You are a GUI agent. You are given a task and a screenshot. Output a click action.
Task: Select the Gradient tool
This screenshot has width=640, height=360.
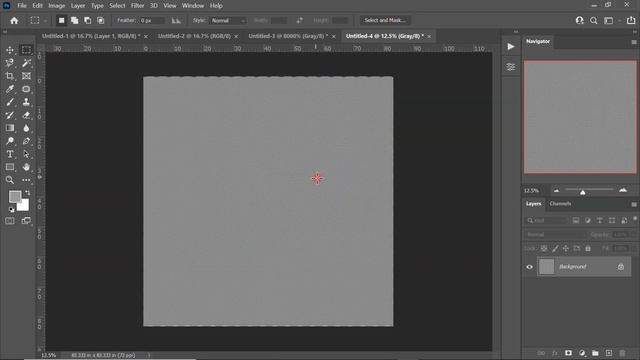point(10,128)
